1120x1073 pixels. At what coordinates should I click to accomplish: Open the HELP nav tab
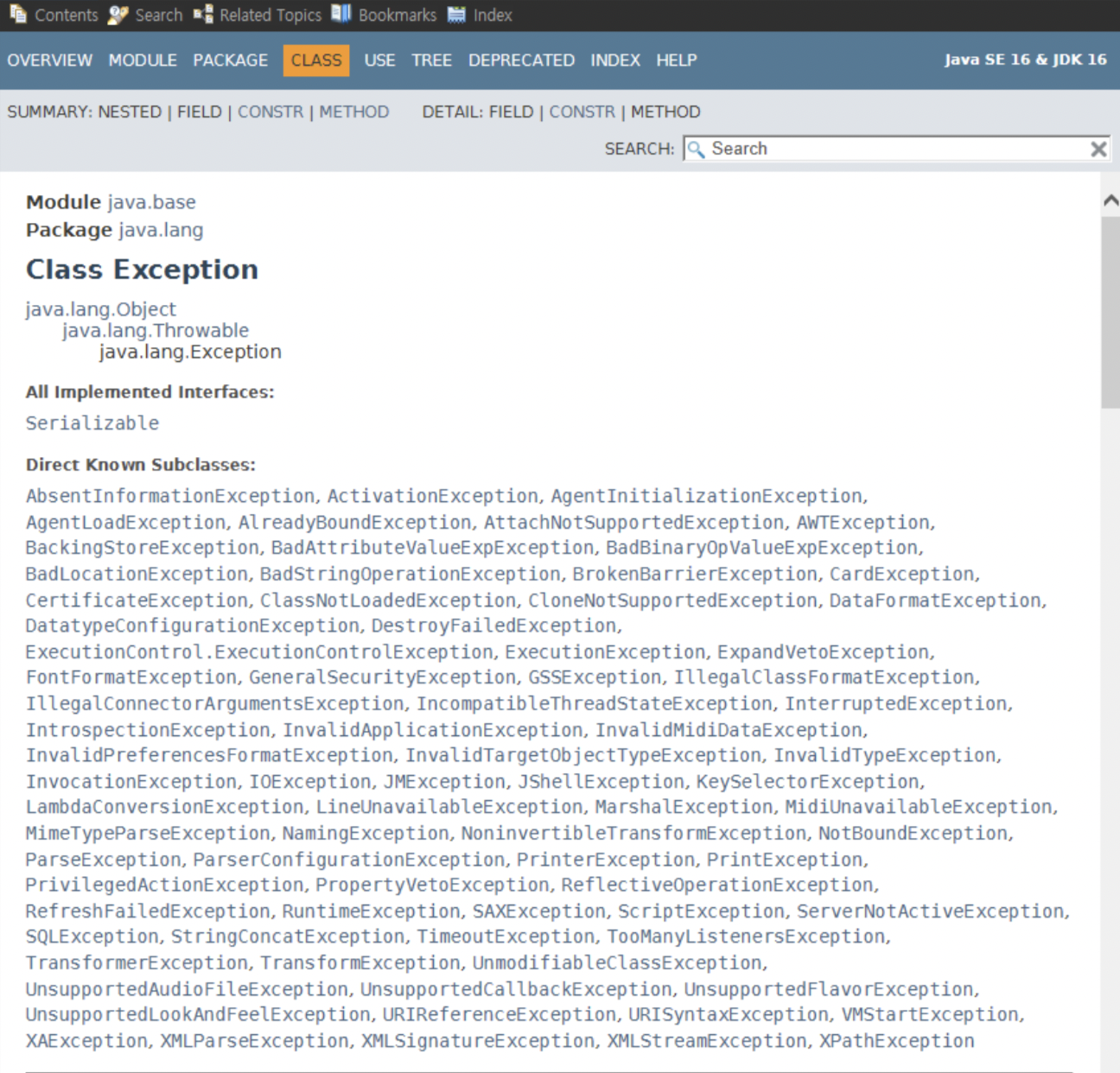click(x=676, y=60)
